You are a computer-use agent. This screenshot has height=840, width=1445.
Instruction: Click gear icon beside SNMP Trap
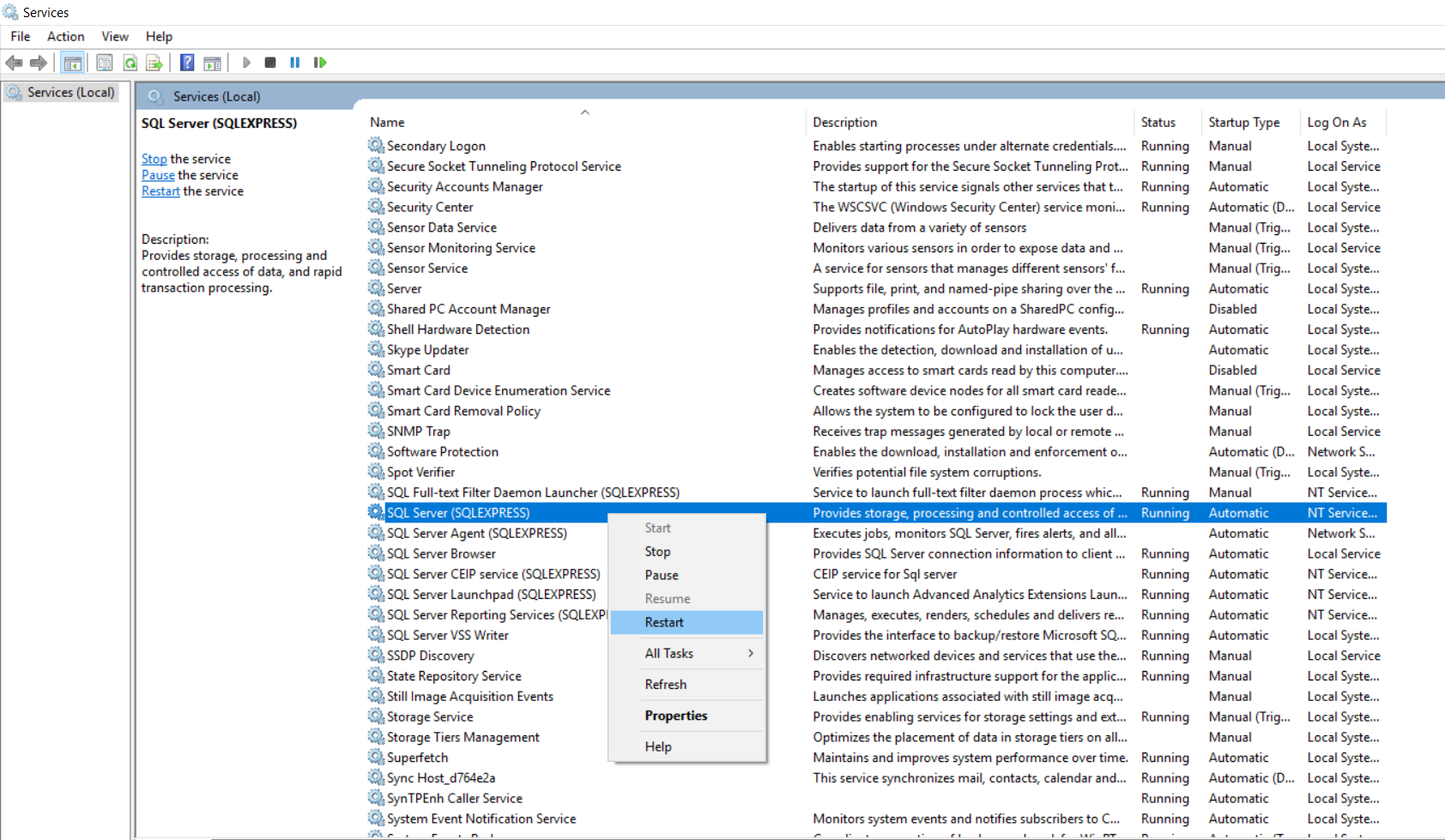[x=376, y=431]
